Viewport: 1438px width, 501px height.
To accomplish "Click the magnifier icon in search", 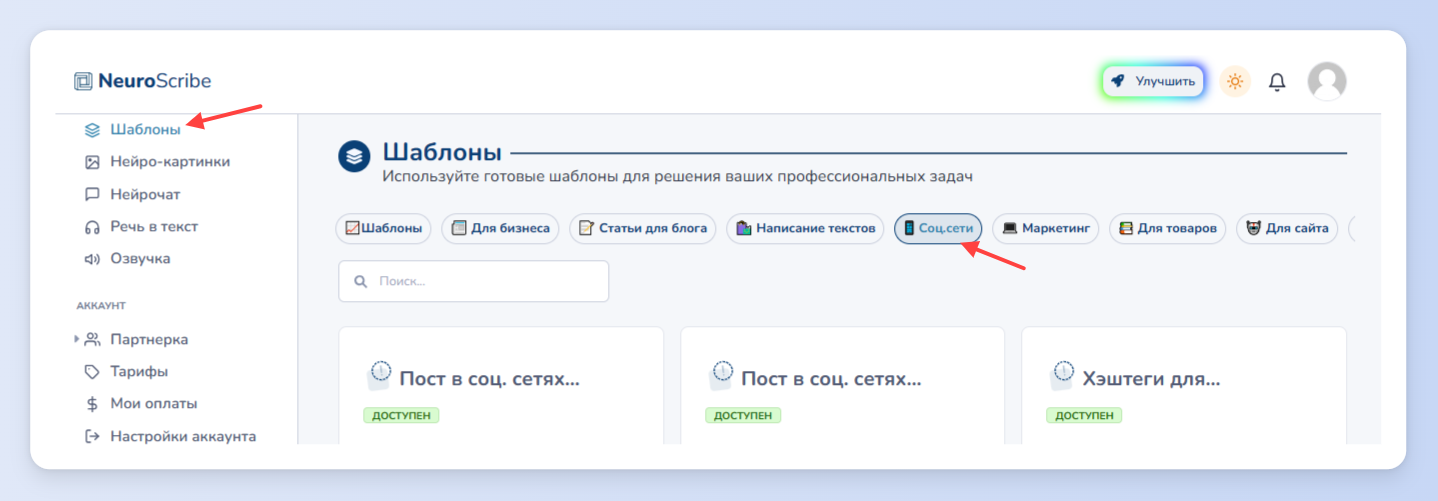I will click(360, 281).
